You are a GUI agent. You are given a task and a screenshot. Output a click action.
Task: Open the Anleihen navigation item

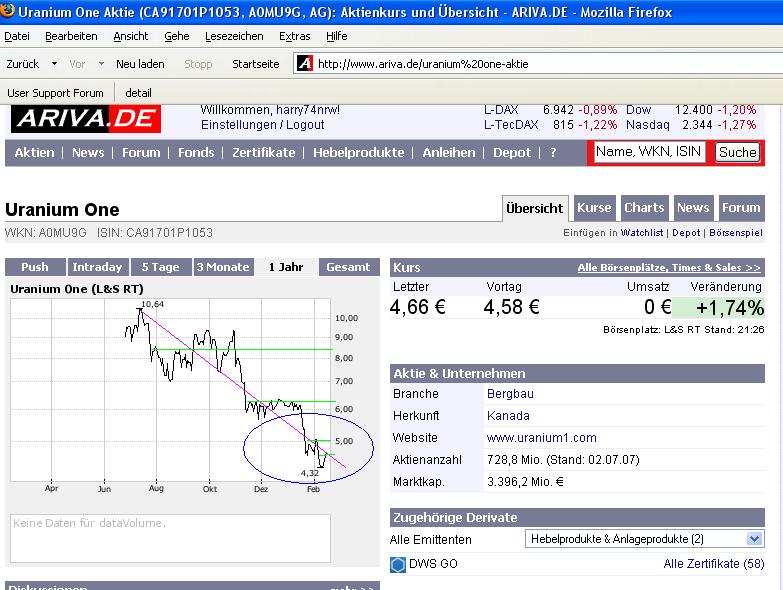tap(449, 153)
